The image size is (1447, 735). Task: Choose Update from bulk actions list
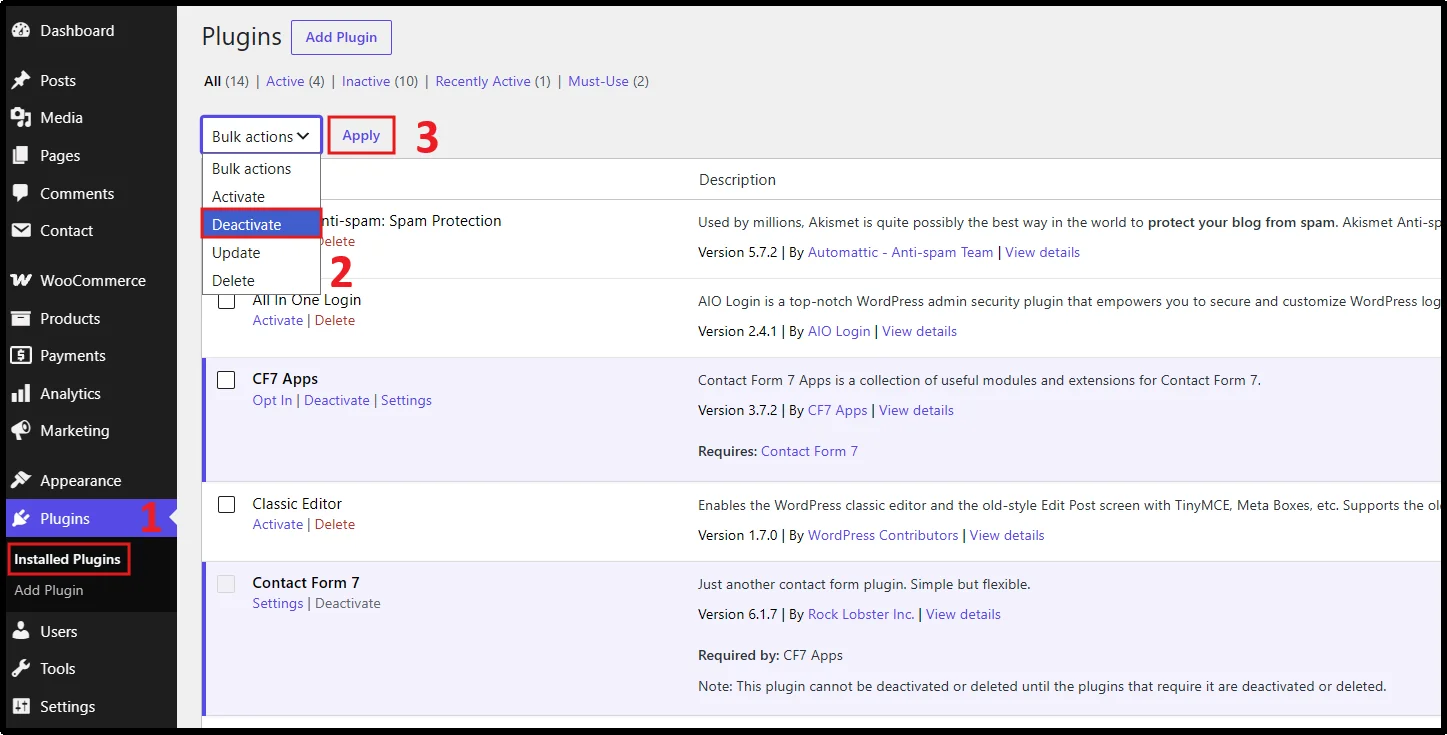pos(261,253)
